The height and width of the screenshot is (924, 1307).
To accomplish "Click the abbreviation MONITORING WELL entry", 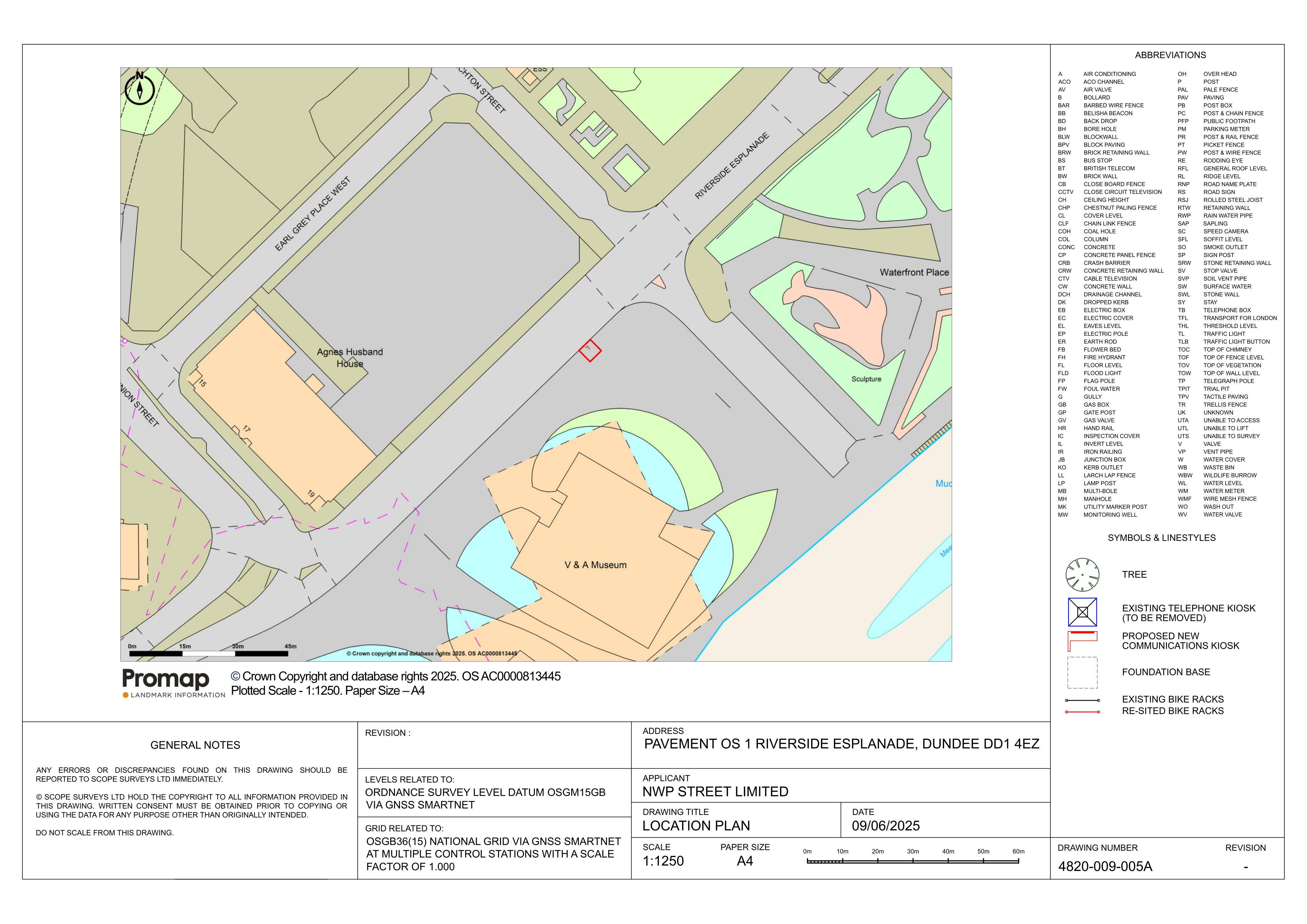I will tap(1110, 515).
